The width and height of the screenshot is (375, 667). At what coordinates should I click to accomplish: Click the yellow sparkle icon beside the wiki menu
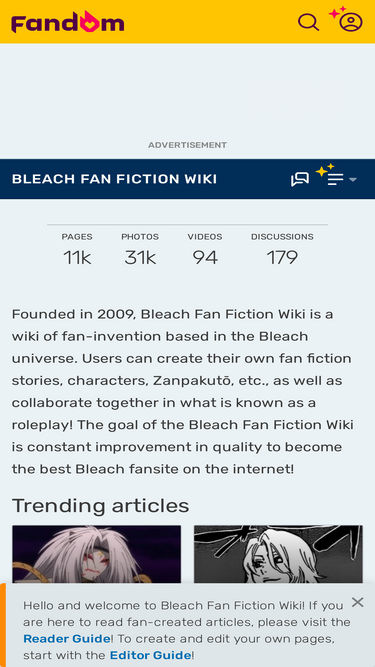point(325,170)
